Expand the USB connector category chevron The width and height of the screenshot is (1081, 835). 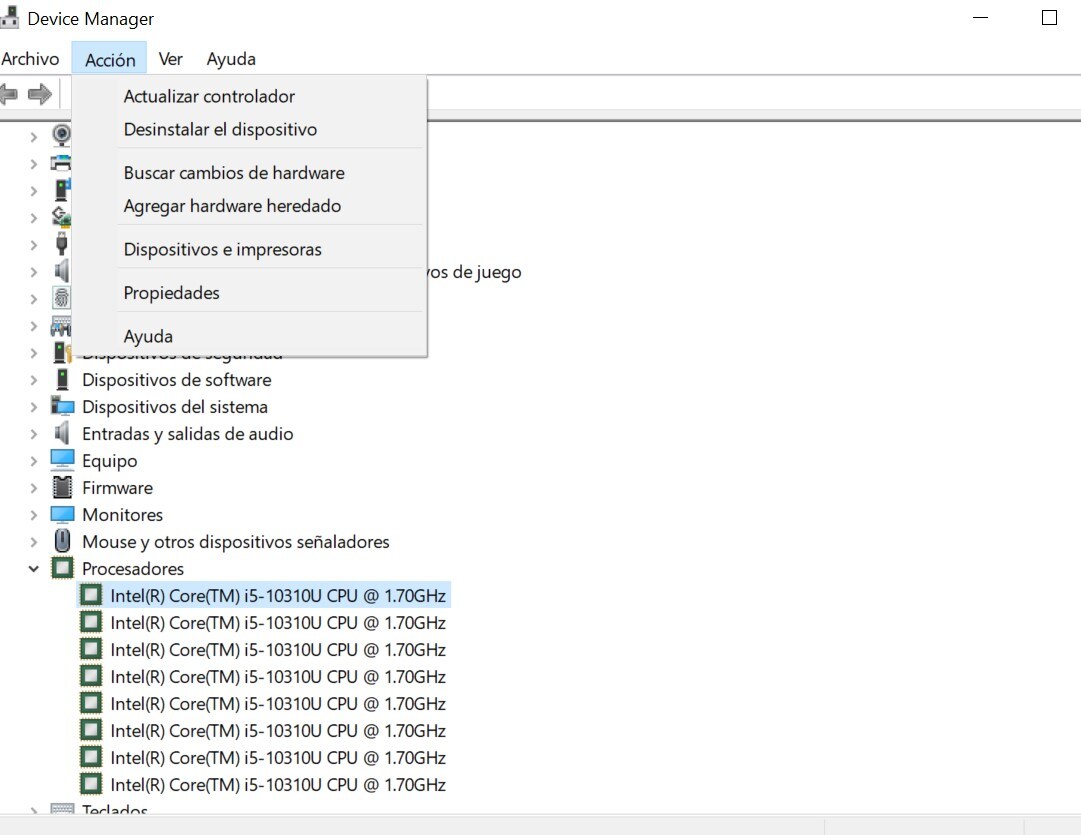[x=33, y=245]
